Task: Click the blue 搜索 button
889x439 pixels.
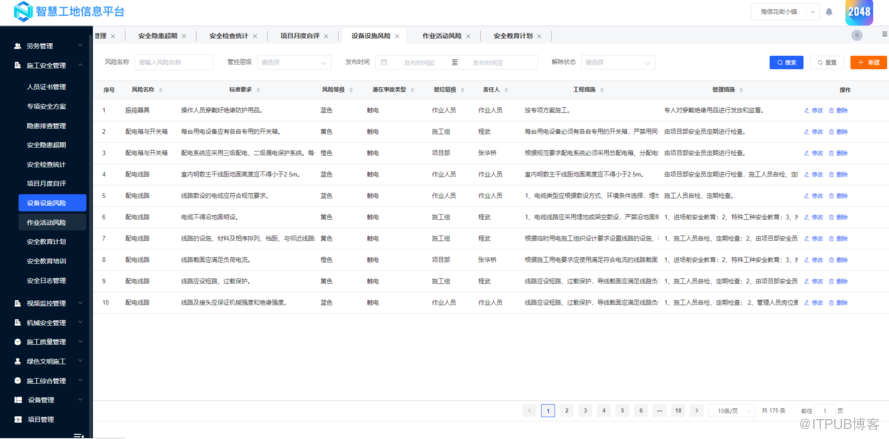Action: tap(786, 62)
